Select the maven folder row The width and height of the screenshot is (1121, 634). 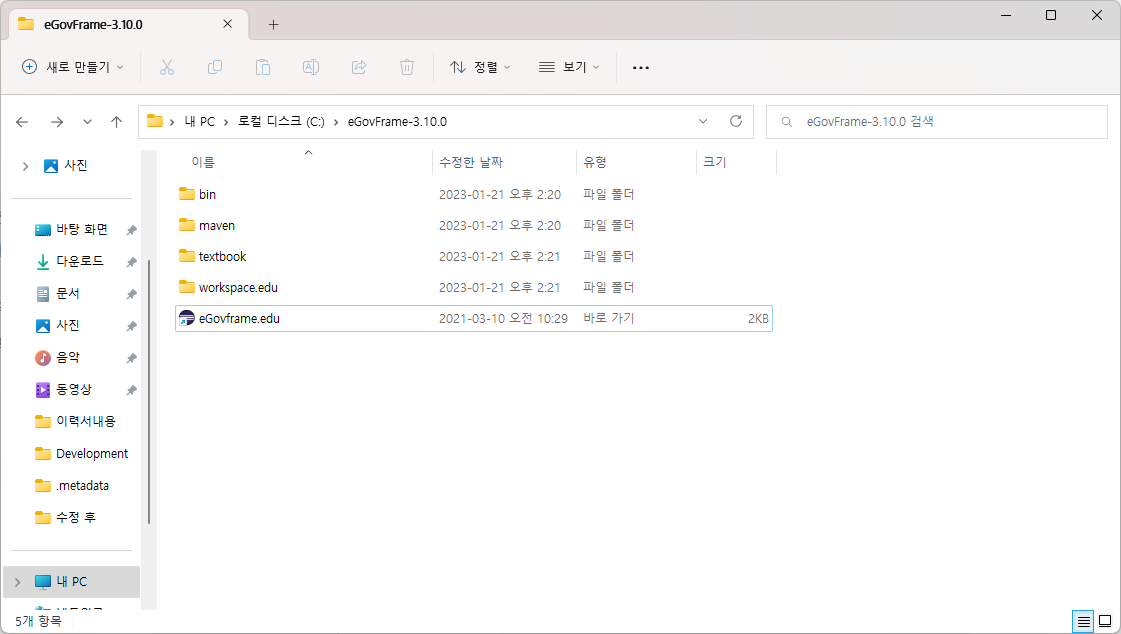click(x=474, y=225)
